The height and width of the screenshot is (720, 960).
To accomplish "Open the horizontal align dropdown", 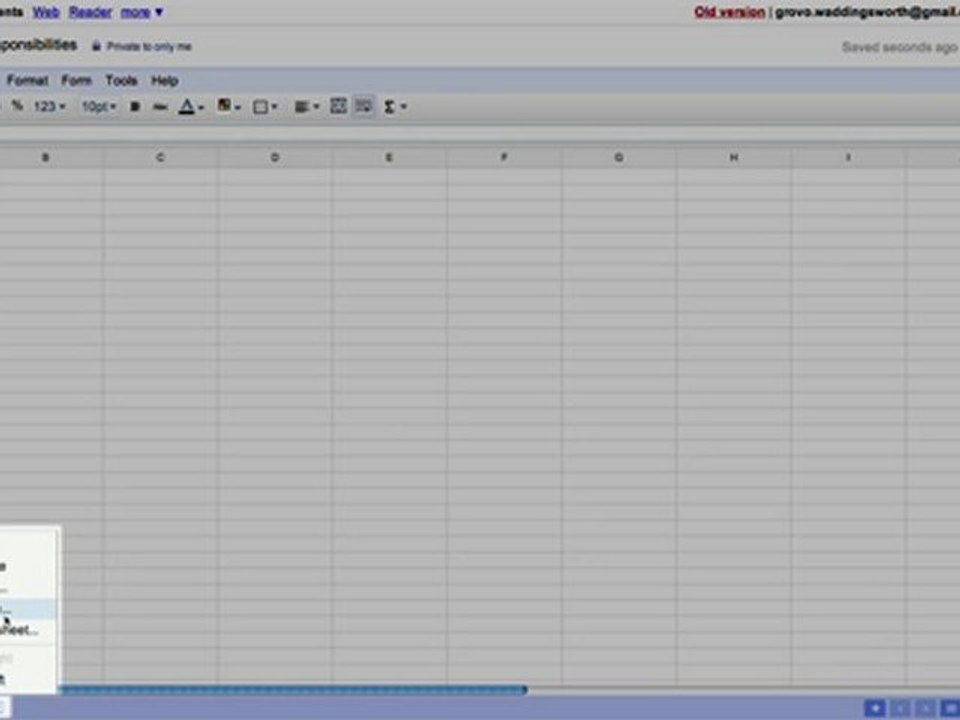I will pos(307,107).
